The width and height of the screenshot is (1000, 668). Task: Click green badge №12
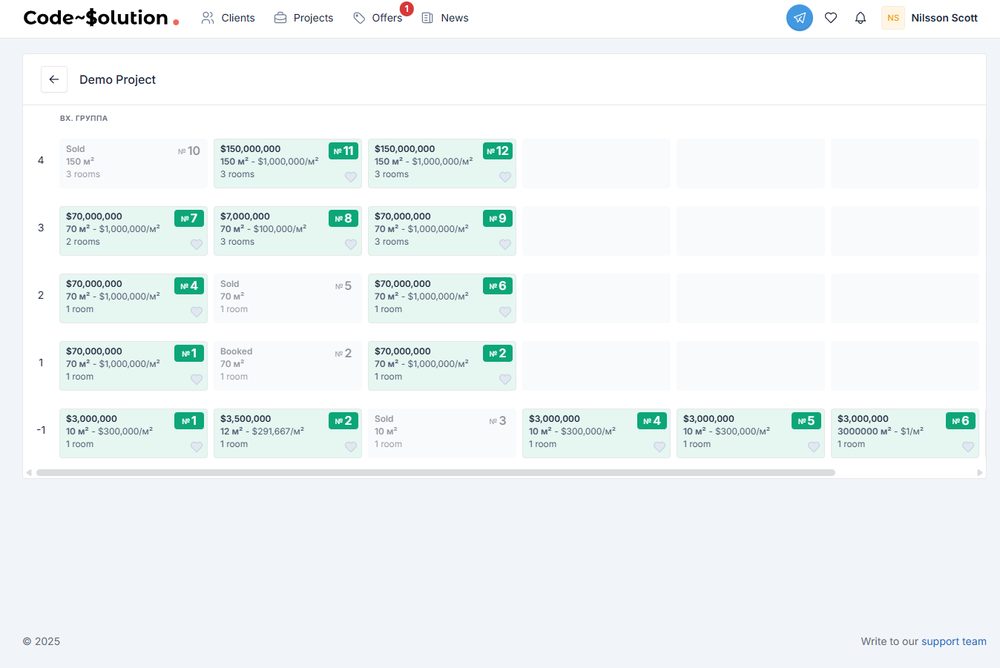pos(498,151)
